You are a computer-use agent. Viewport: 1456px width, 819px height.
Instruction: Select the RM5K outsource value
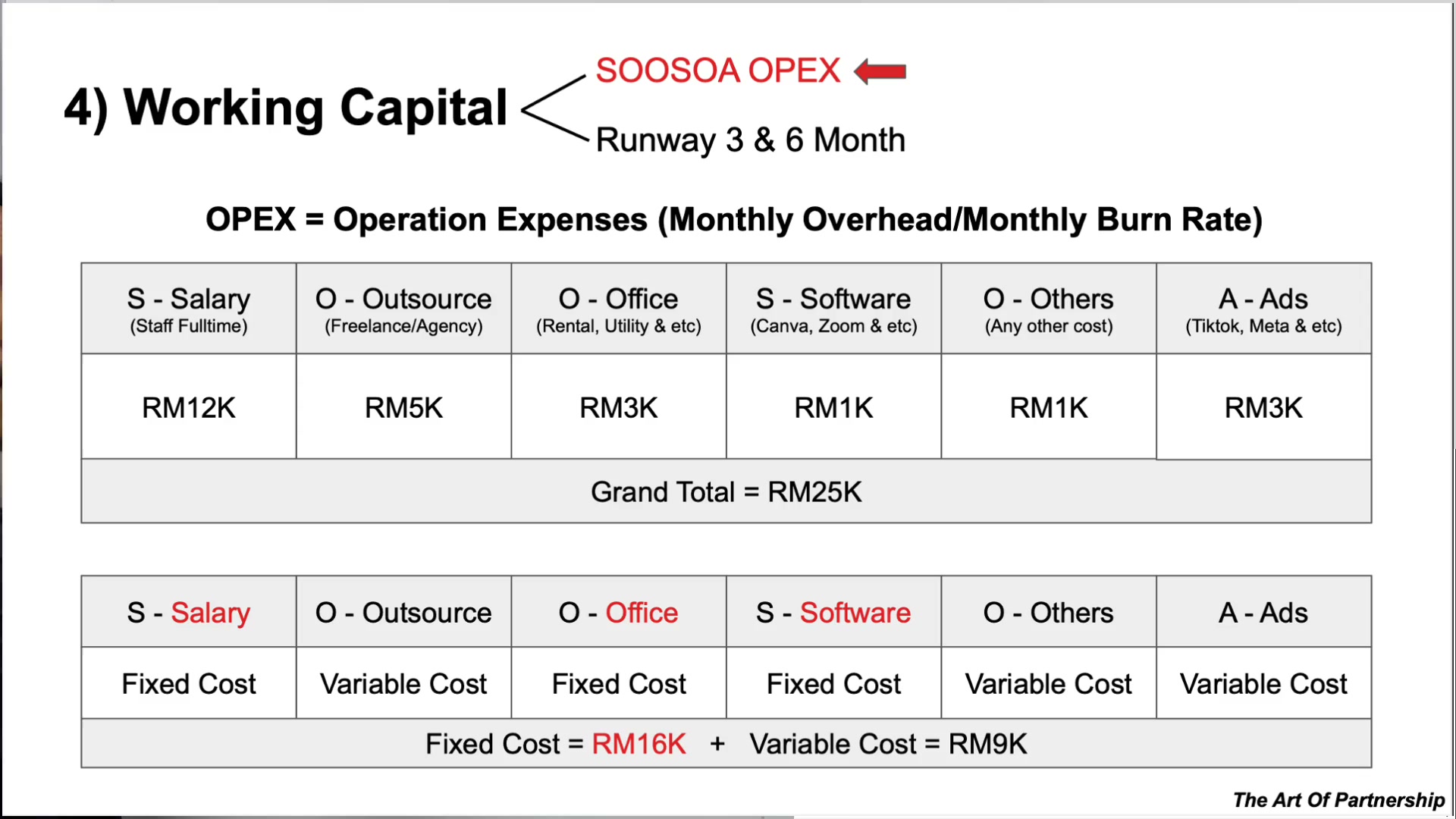(x=403, y=408)
